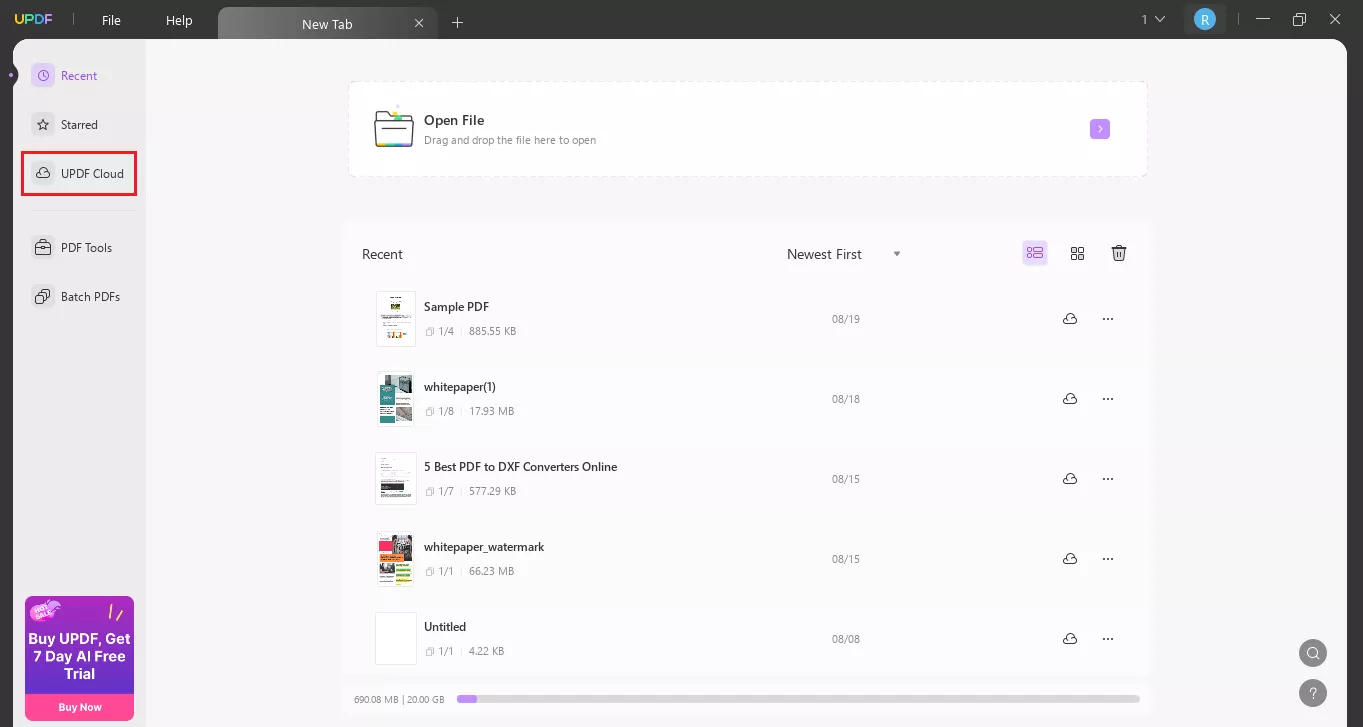Open more options for whitepaper(1)
This screenshot has width=1363, height=727.
tap(1108, 399)
